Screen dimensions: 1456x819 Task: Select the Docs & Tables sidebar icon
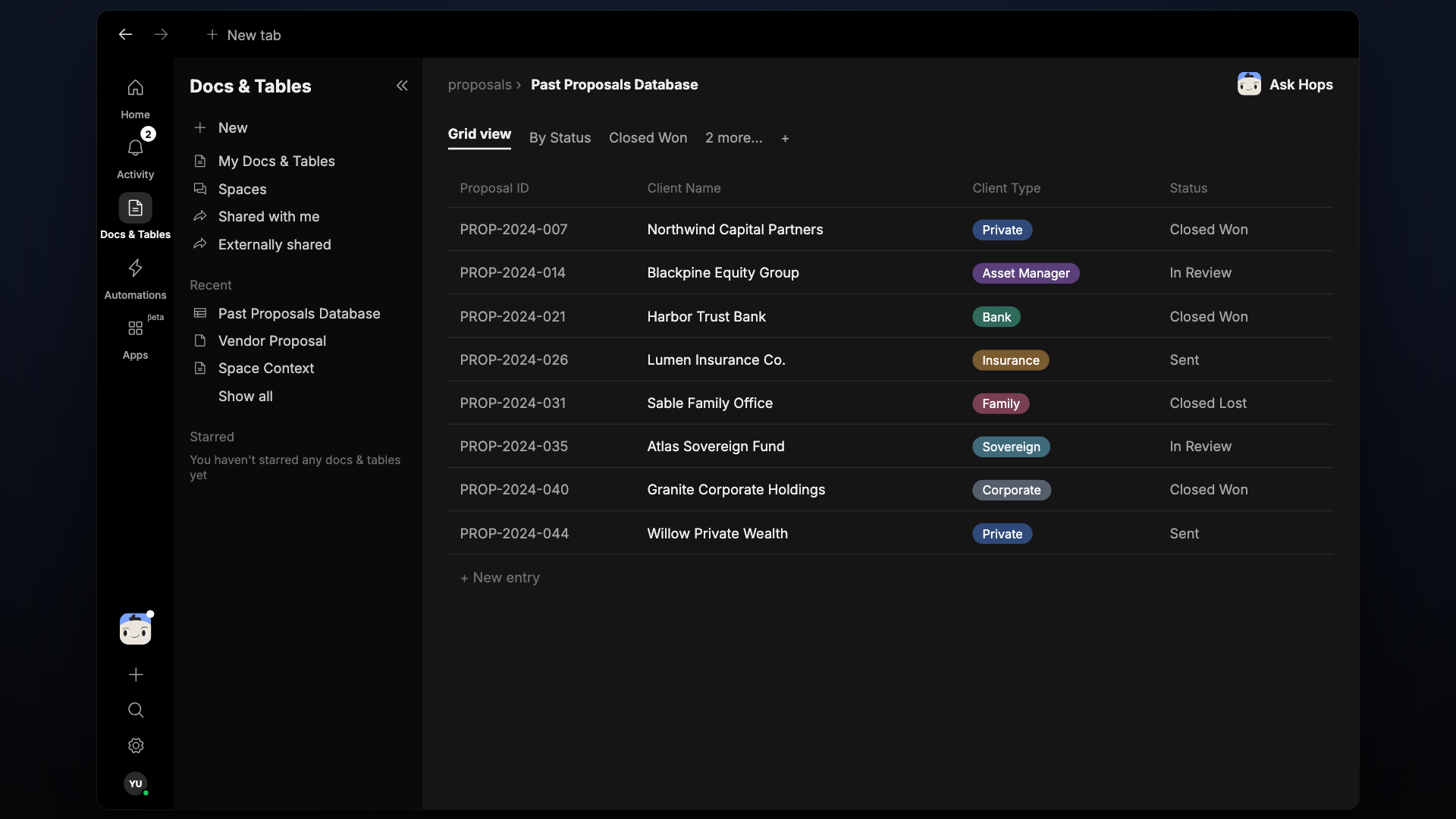pos(135,208)
